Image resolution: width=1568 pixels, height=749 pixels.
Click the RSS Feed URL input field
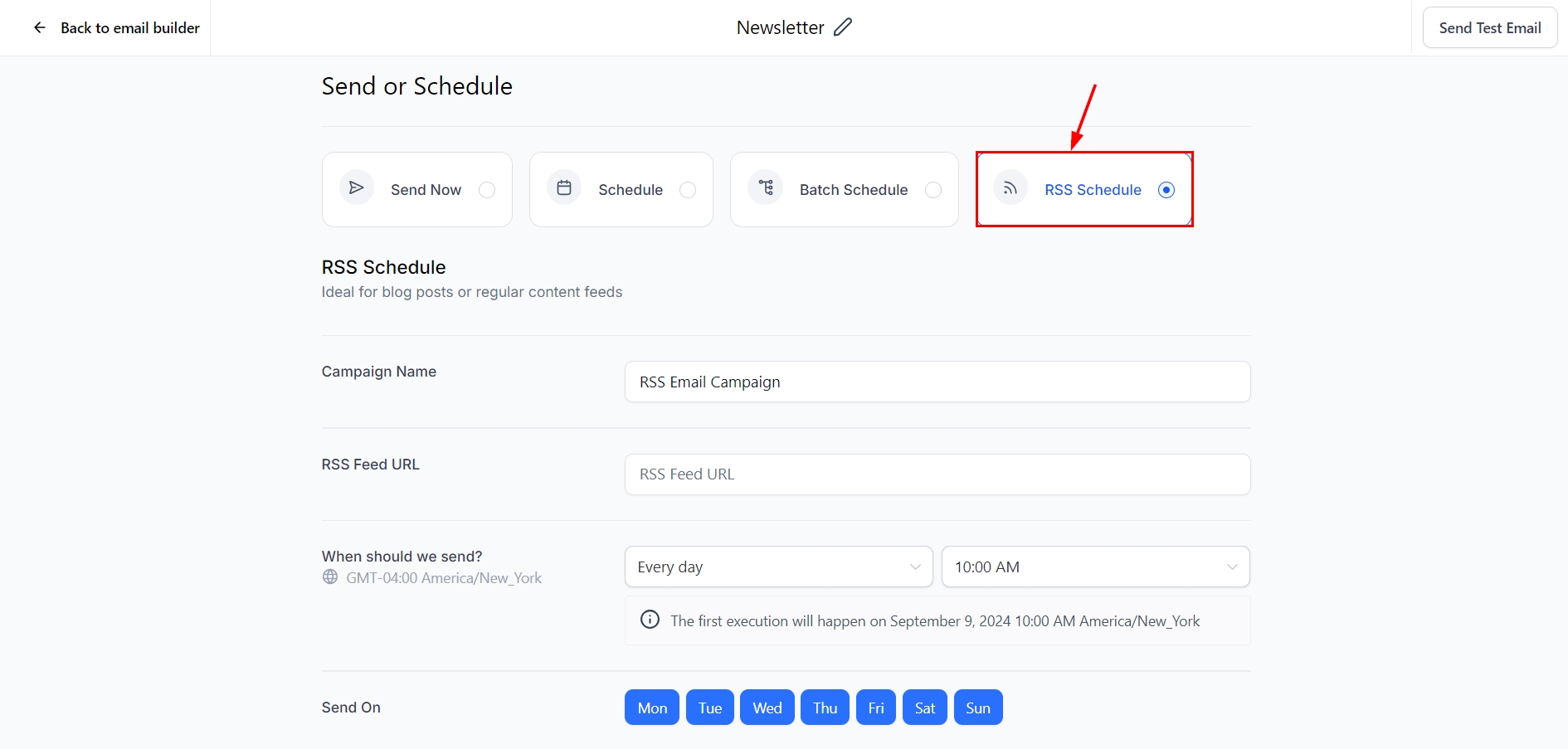point(937,474)
